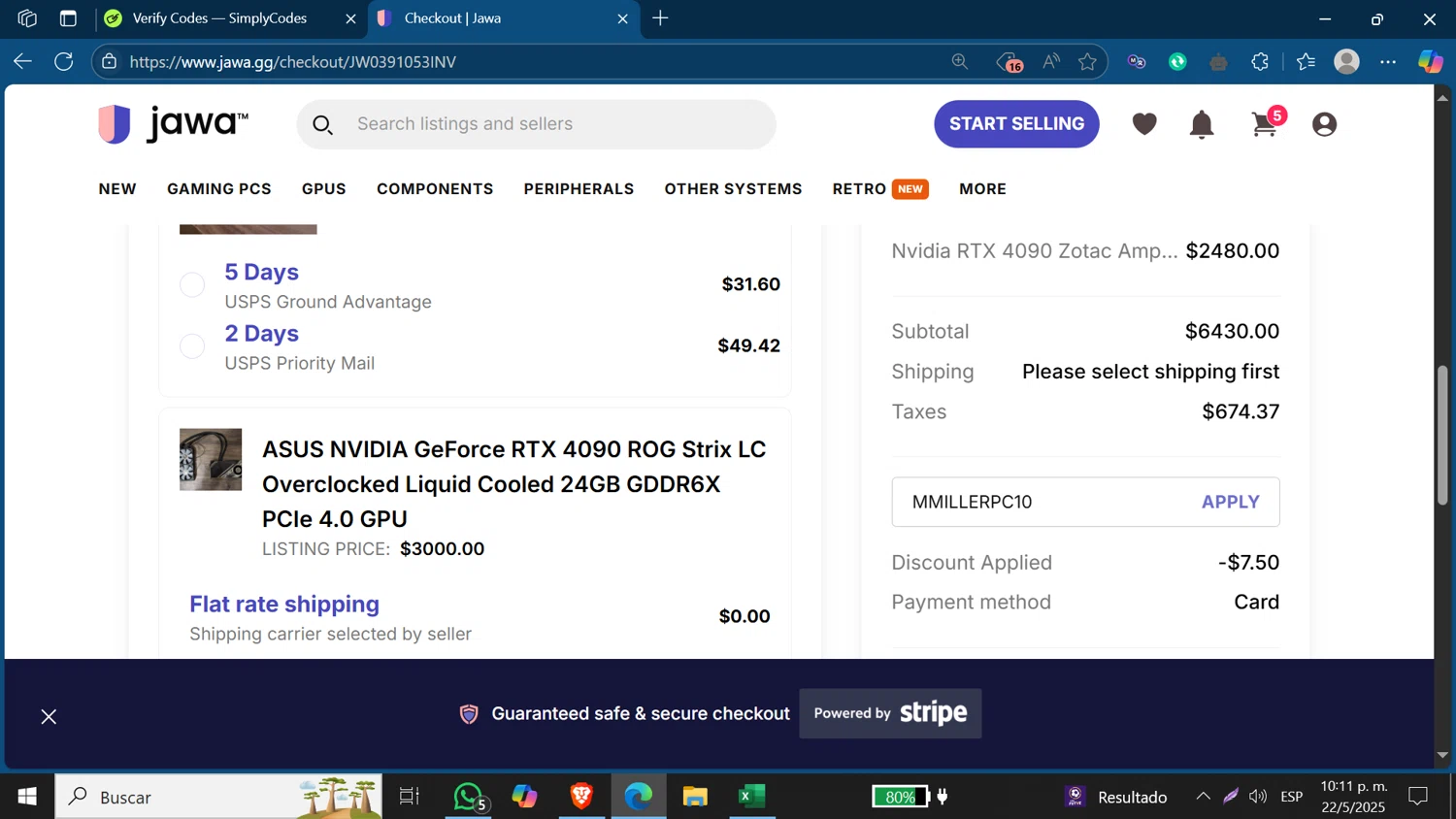Click the Powered by Stripe badge
Image resolution: width=1456 pixels, height=819 pixels.
click(x=890, y=713)
